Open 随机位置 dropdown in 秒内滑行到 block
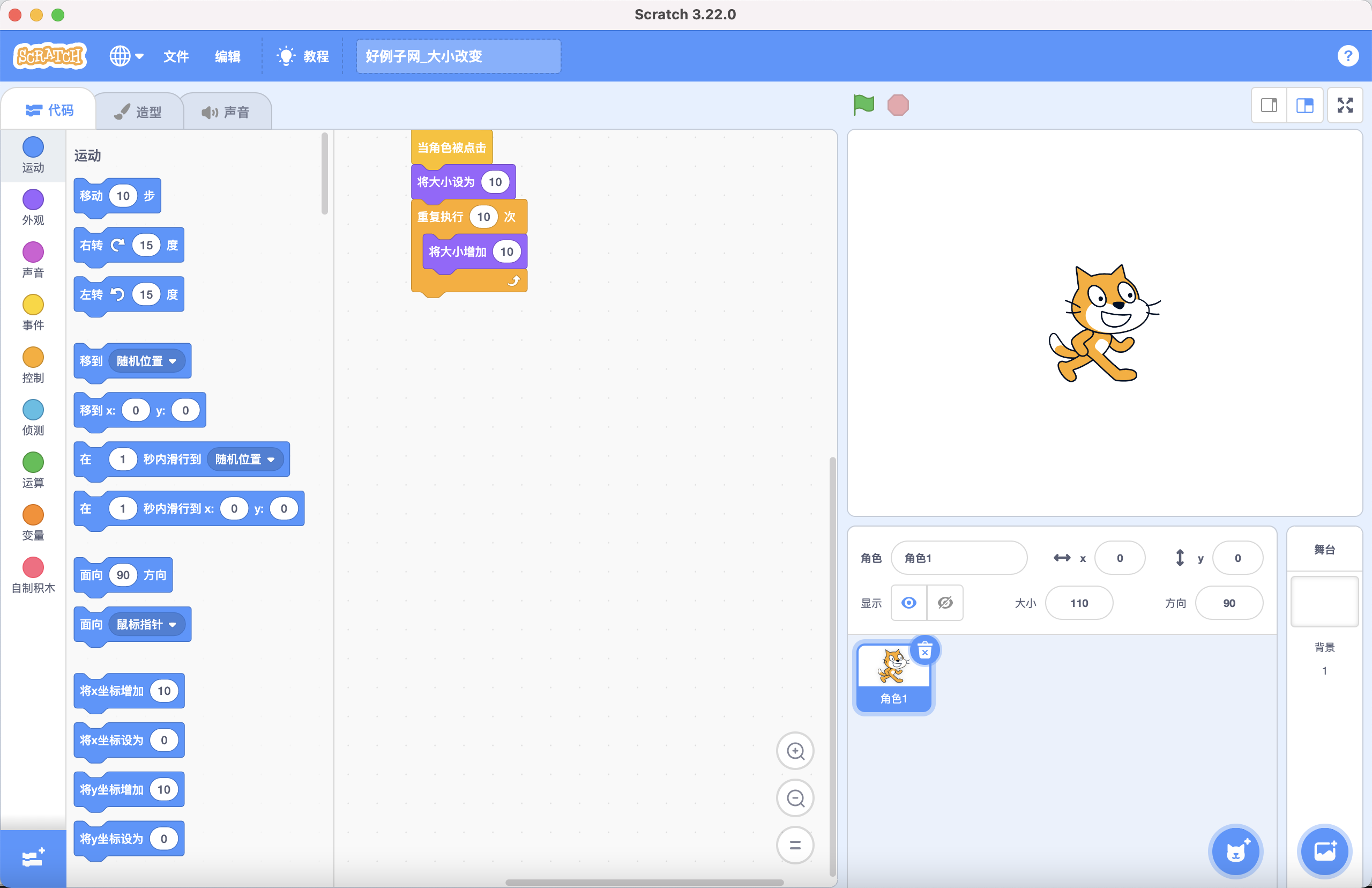Image resolution: width=1372 pixels, height=888 pixels. 245,459
